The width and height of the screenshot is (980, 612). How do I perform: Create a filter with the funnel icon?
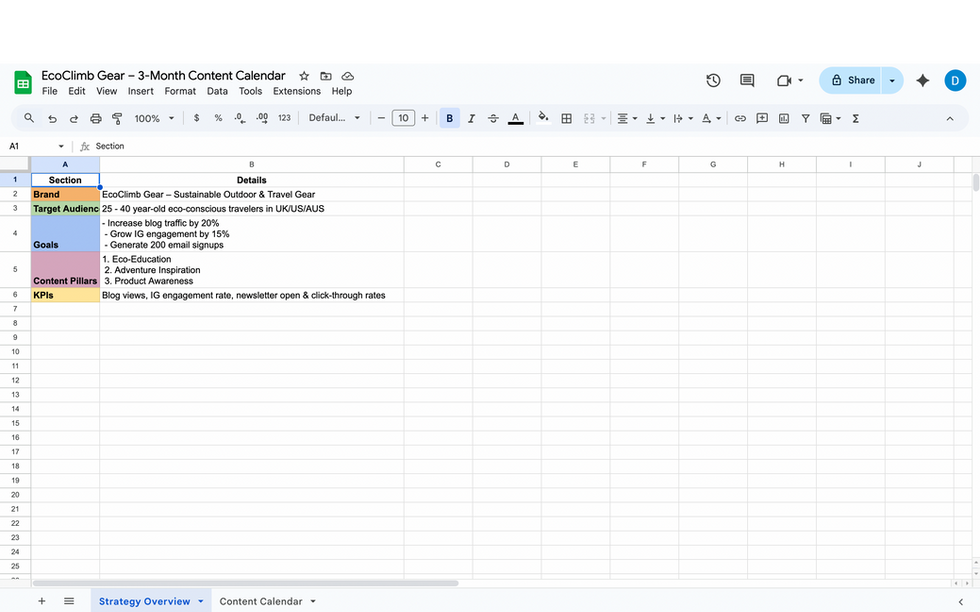click(x=805, y=117)
